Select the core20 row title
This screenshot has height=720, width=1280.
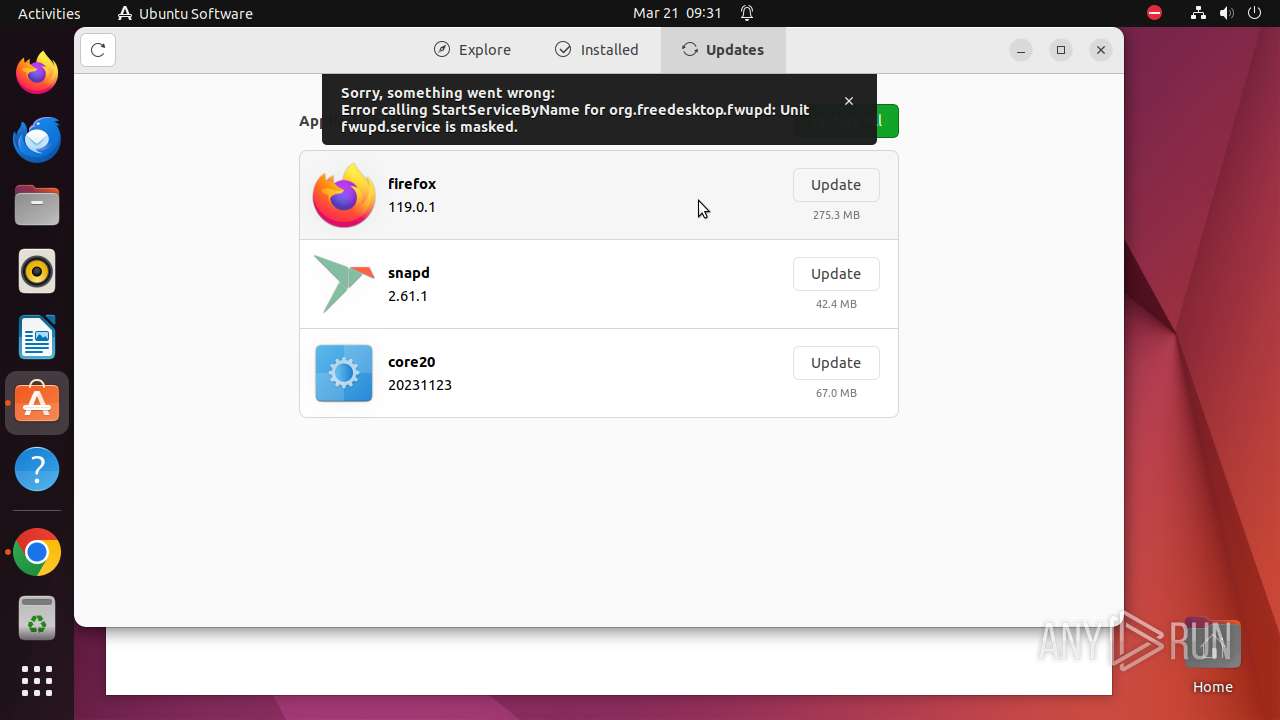(x=412, y=362)
